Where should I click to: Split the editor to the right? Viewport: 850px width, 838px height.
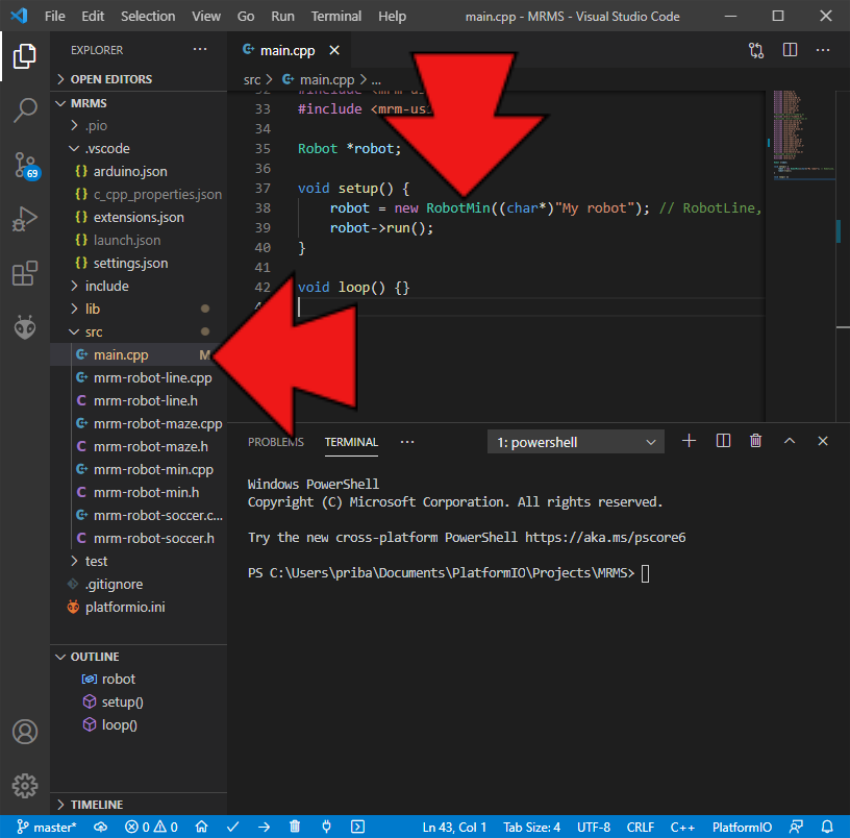[x=790, y=50]
